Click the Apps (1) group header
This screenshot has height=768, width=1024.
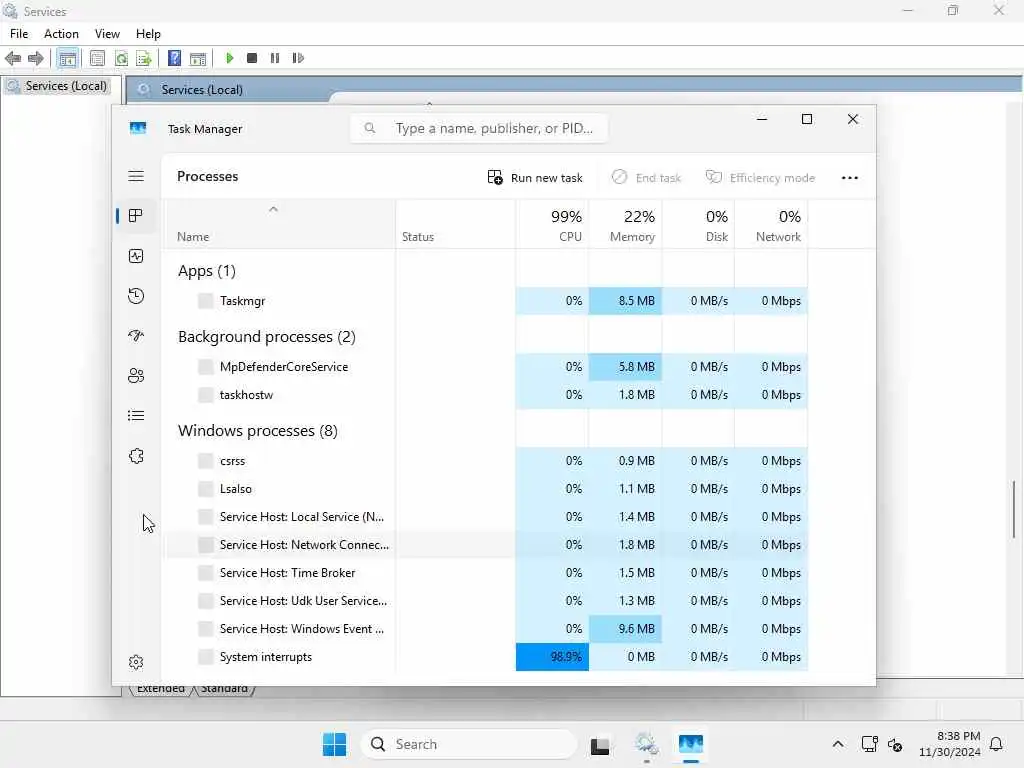206,271
